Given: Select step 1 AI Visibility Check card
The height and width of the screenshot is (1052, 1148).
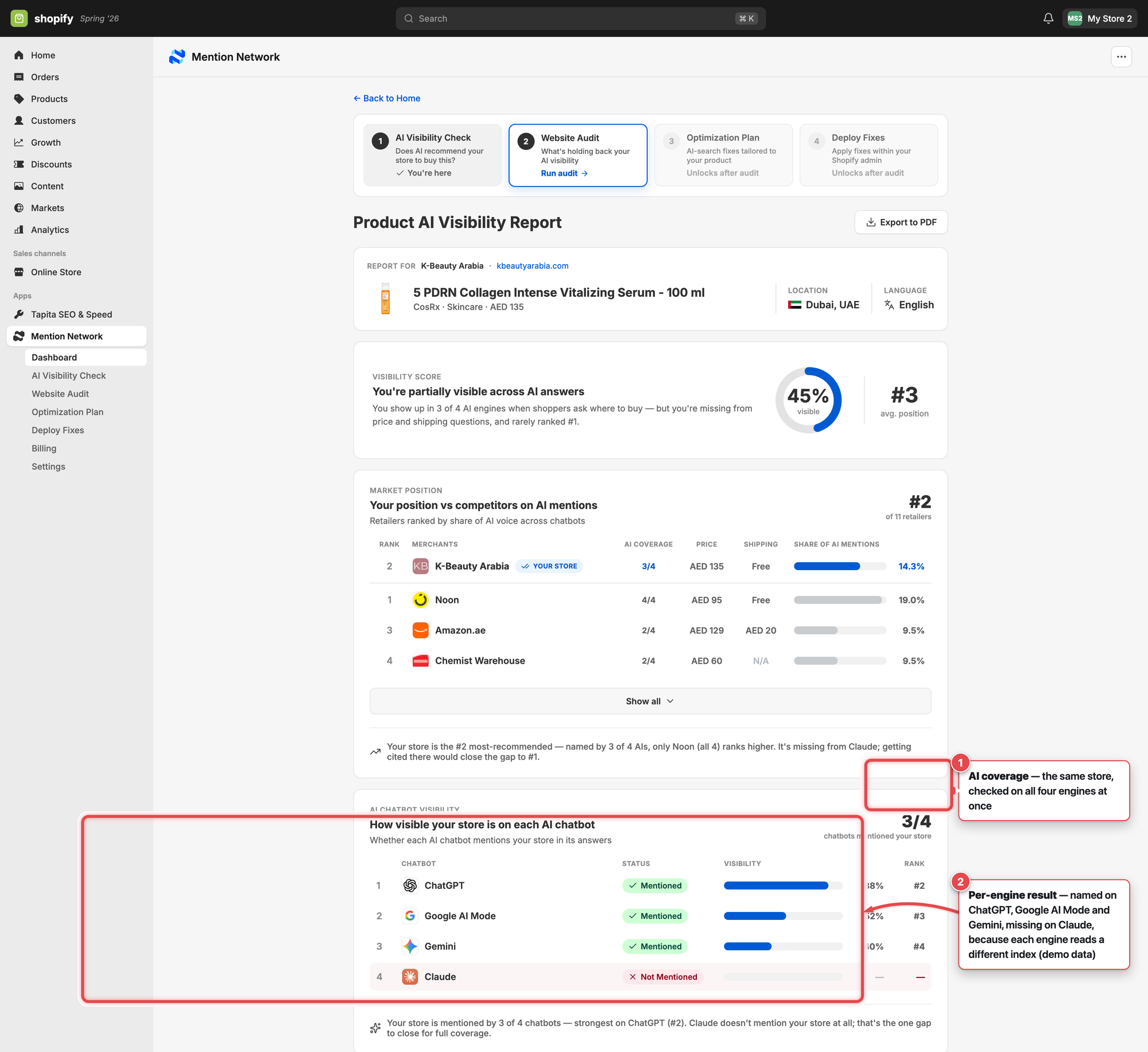Looking at the screenshot, I should [x=432, y=155].
